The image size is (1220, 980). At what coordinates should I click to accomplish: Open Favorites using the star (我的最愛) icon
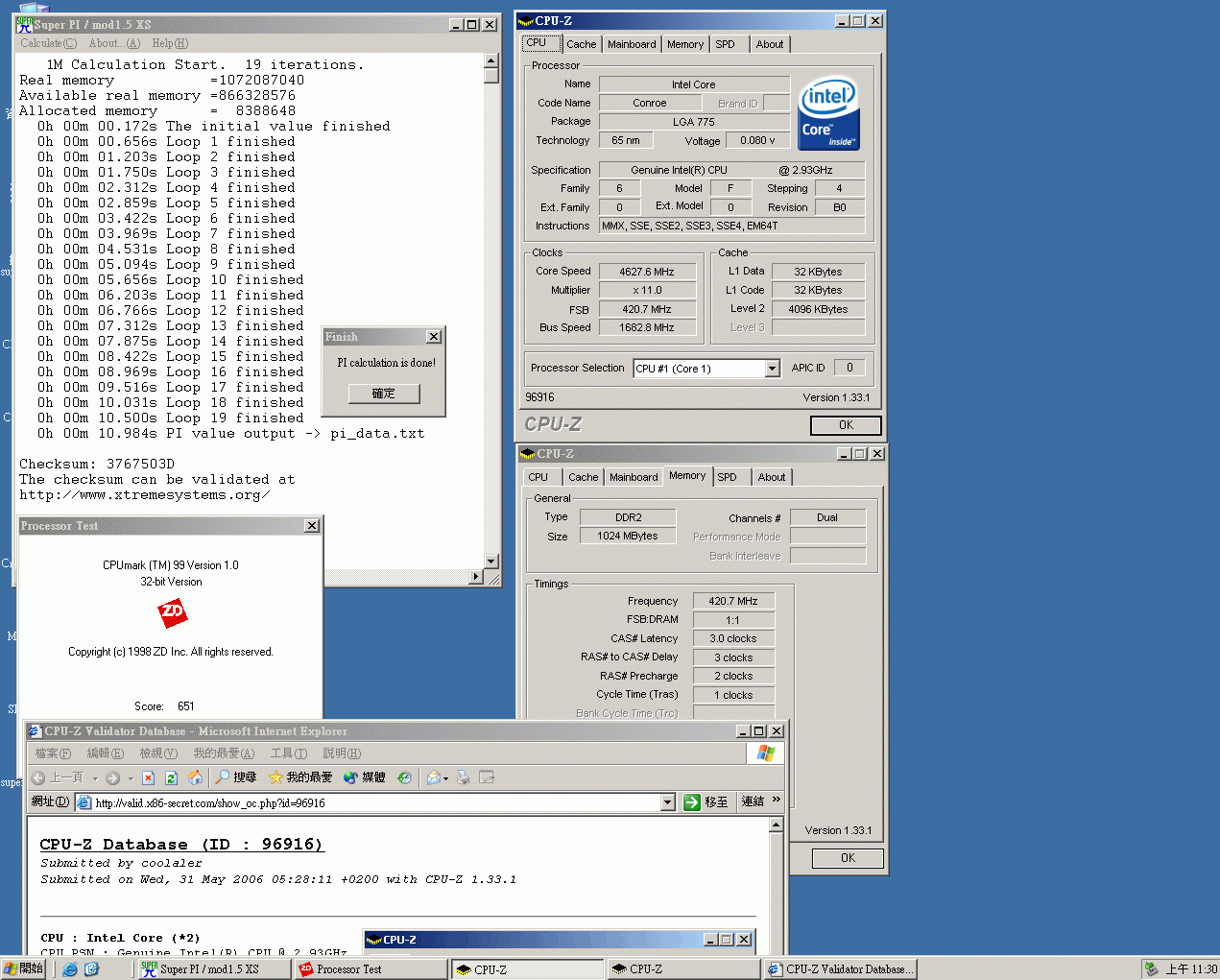(275, 777)
